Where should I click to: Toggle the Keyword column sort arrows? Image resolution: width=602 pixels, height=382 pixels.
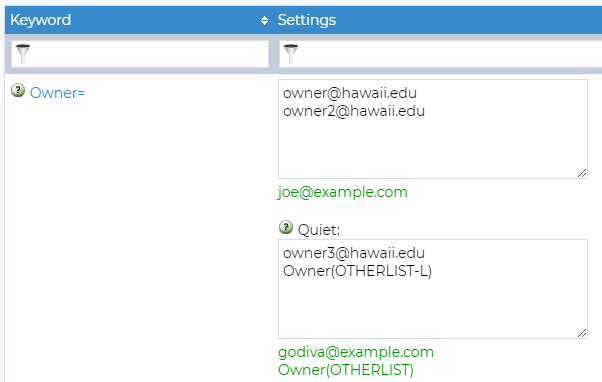tap(264, 20)
